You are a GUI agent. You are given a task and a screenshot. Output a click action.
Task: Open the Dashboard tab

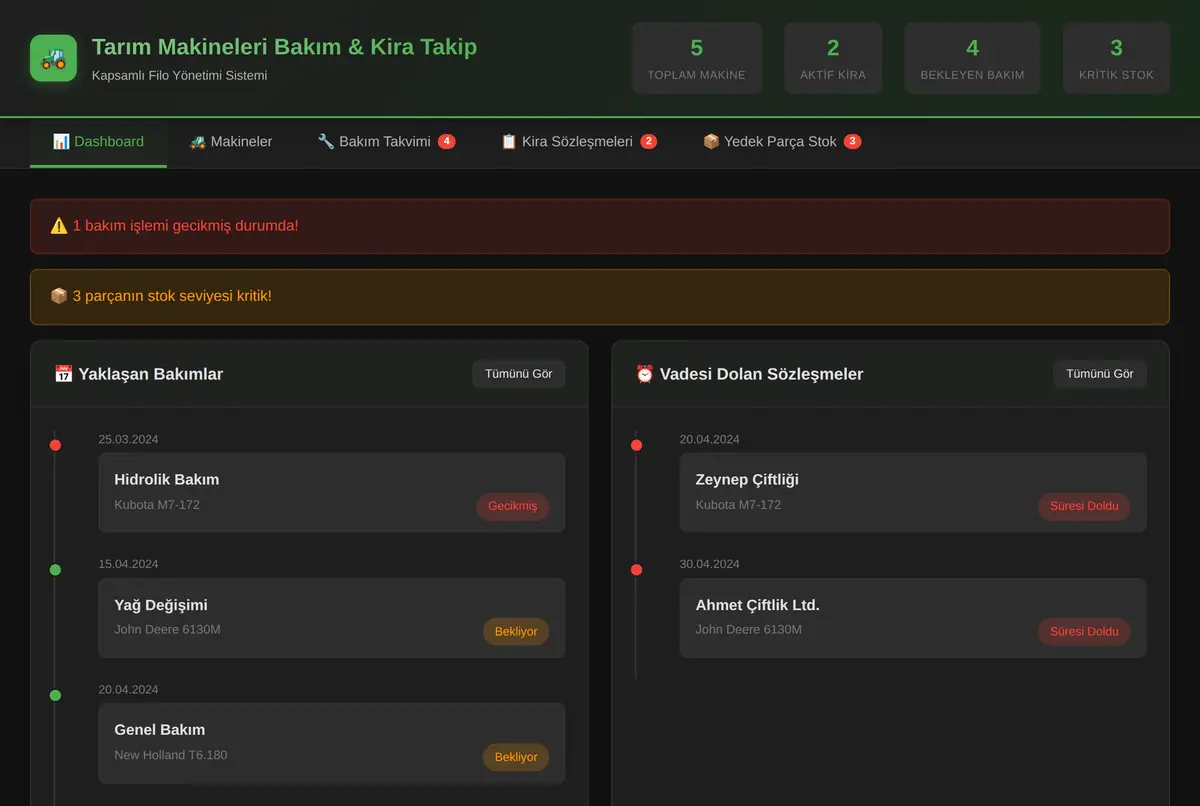pos(98,142)
